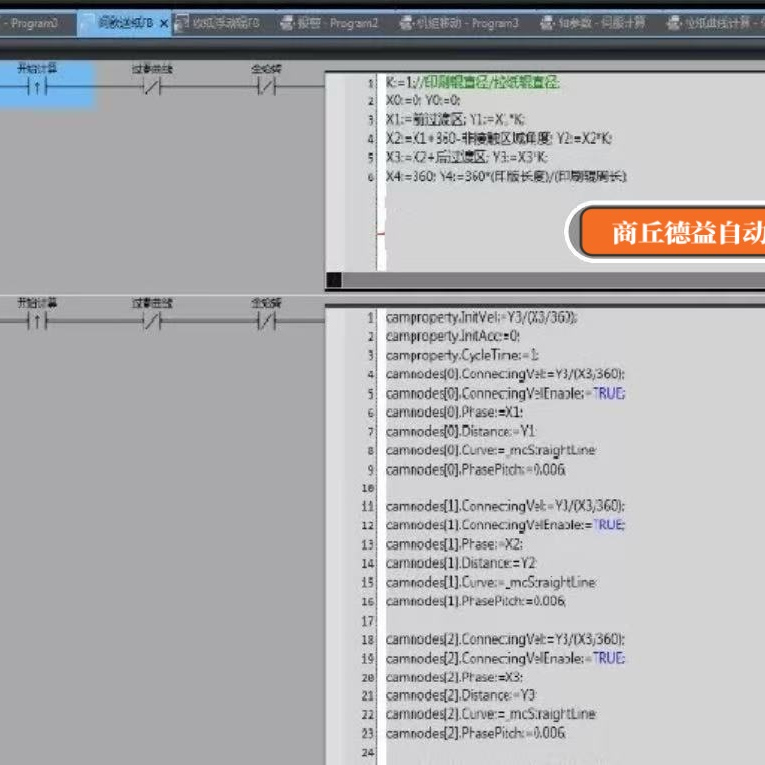Click 'camnodes[1].Curve:=_mcStraightLine' line
Screen dimensions: 765x765
[491, 582]
